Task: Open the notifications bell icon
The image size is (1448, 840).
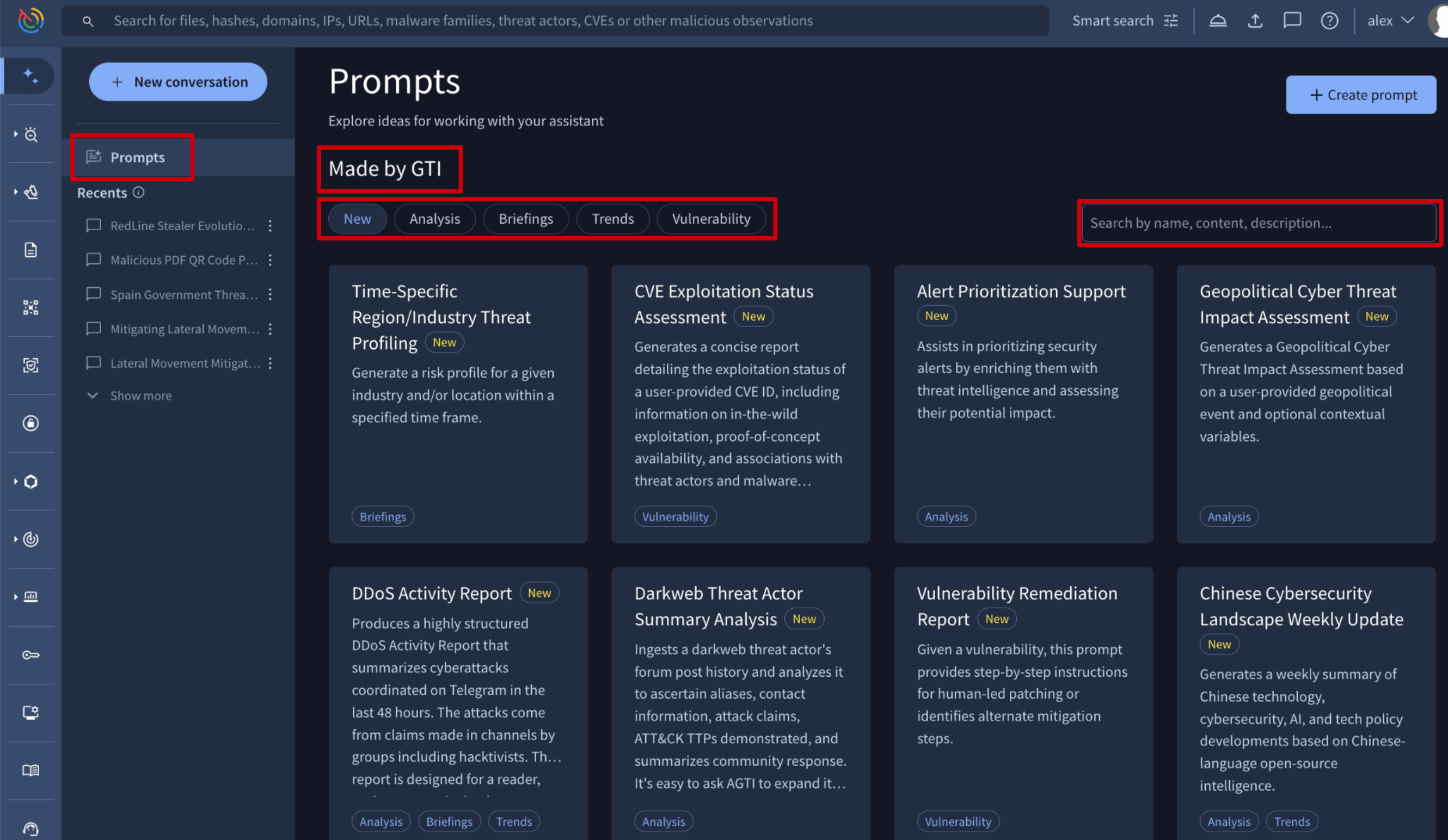Action: point(1218,21)
